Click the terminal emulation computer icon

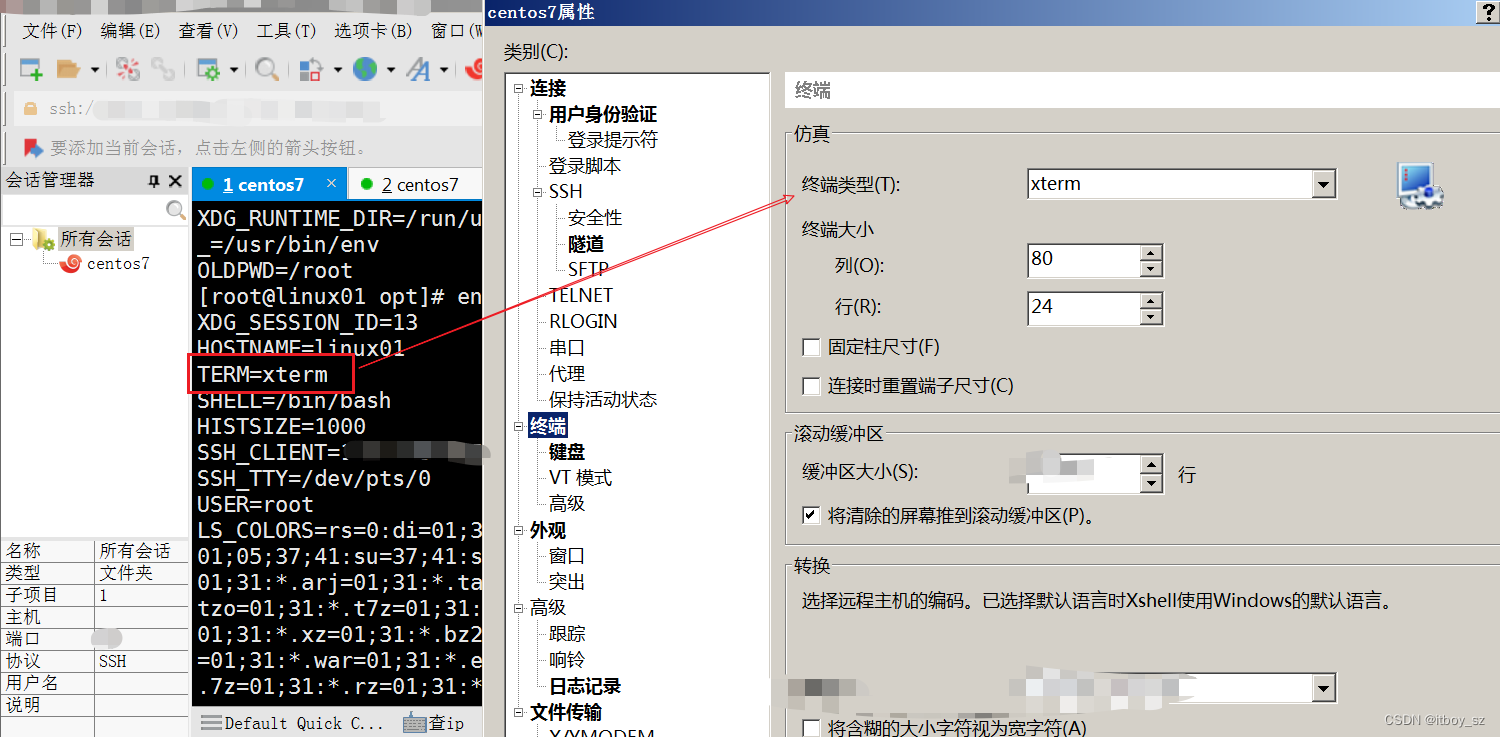point(1420,186)
